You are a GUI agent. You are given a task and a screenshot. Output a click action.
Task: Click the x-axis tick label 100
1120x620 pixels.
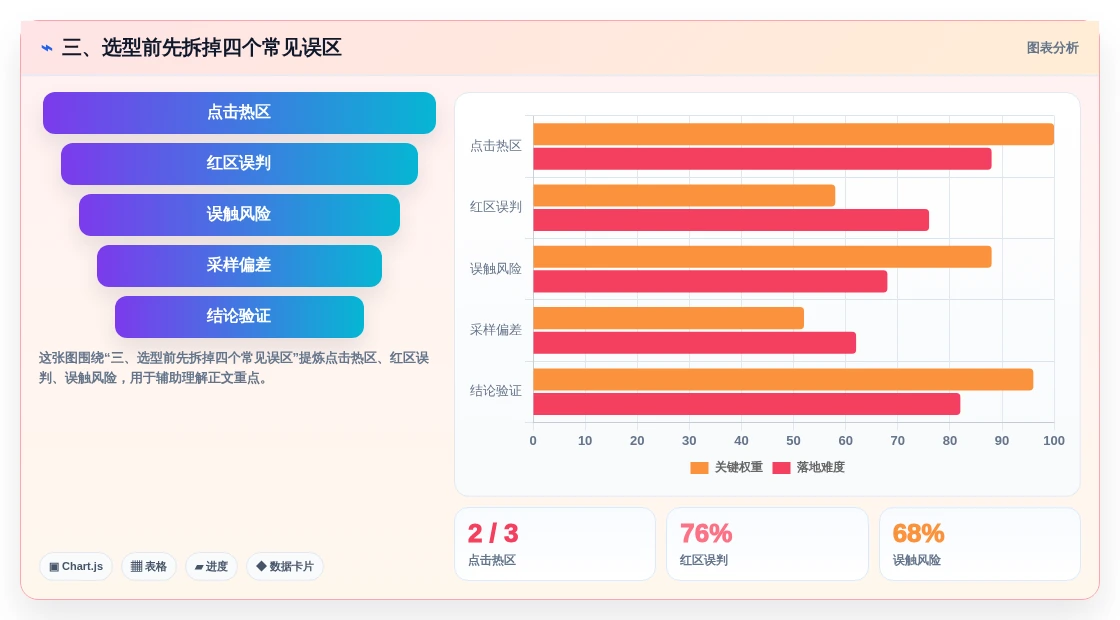coord(1054,441)
